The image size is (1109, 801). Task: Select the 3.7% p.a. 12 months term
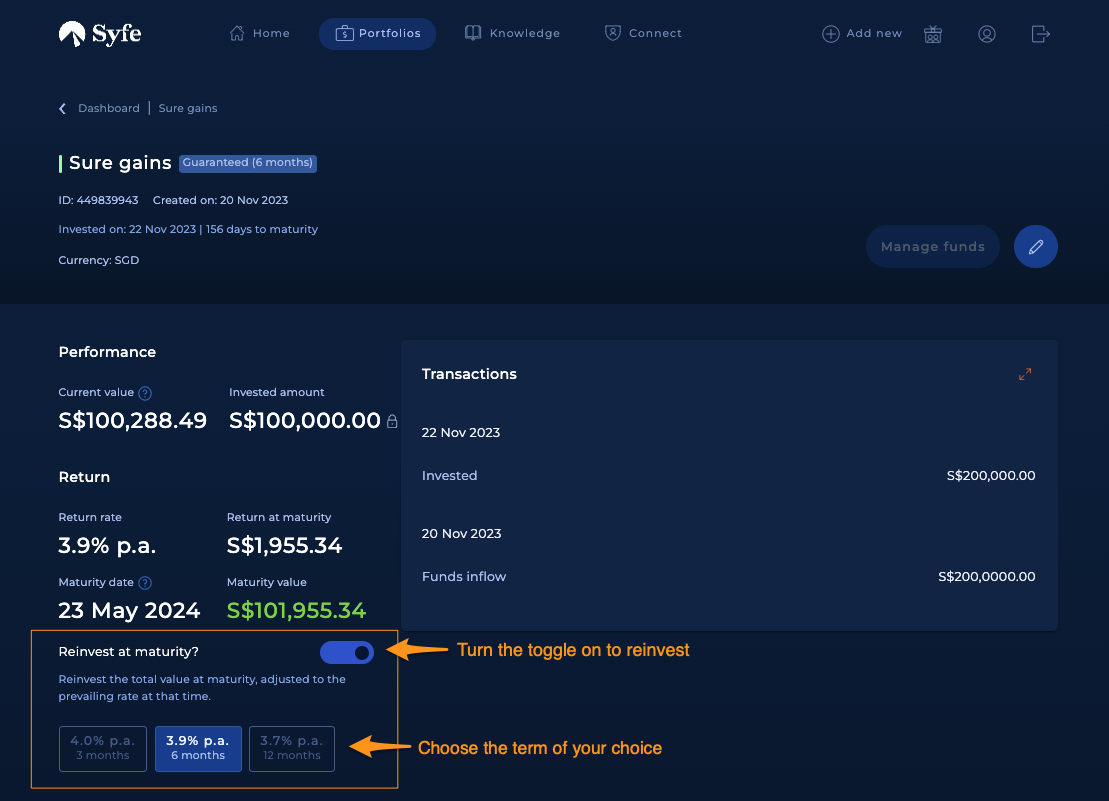pyautogui.click(x=291, y=748)
